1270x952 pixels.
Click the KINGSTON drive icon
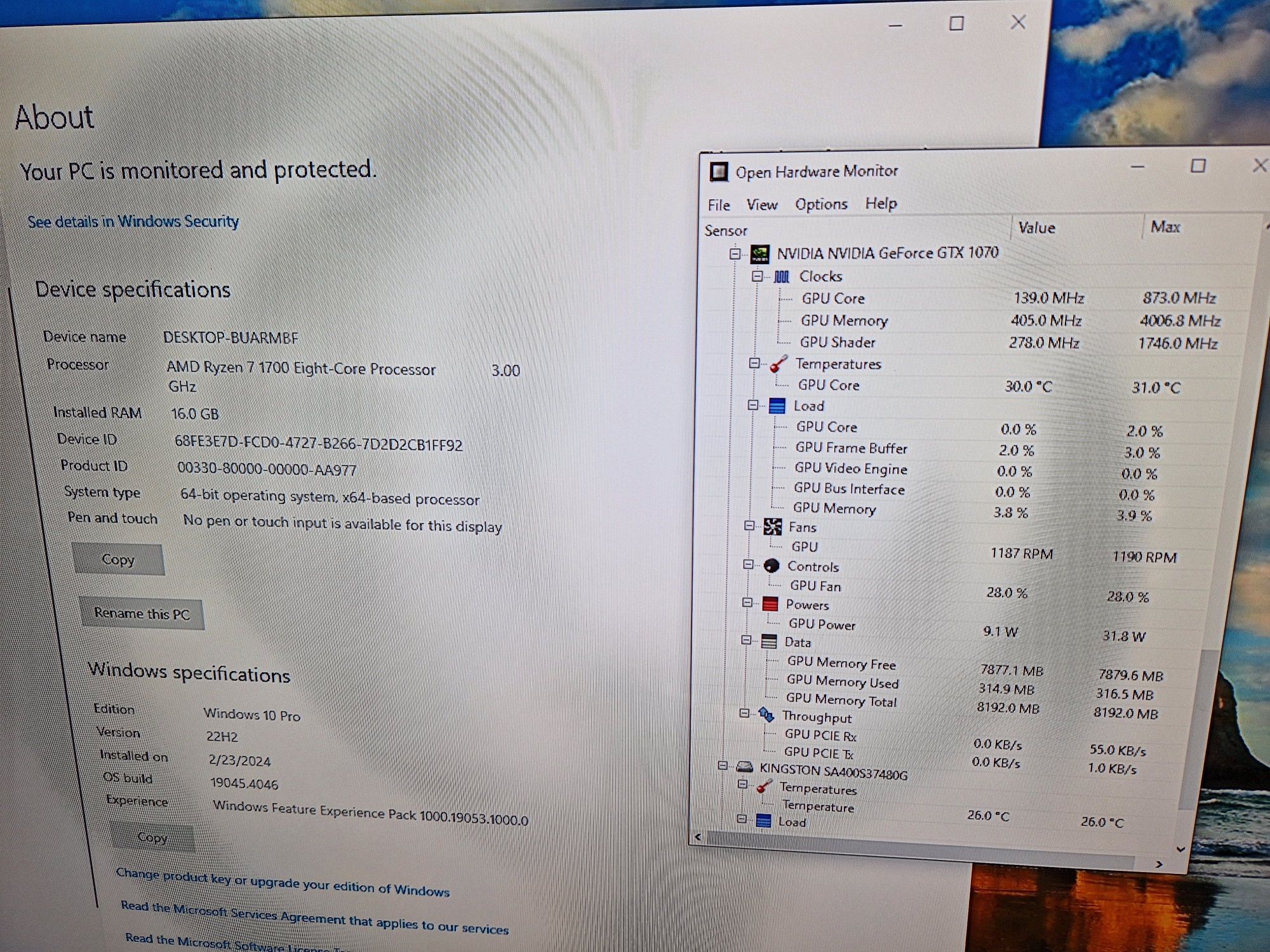(744, 767)
